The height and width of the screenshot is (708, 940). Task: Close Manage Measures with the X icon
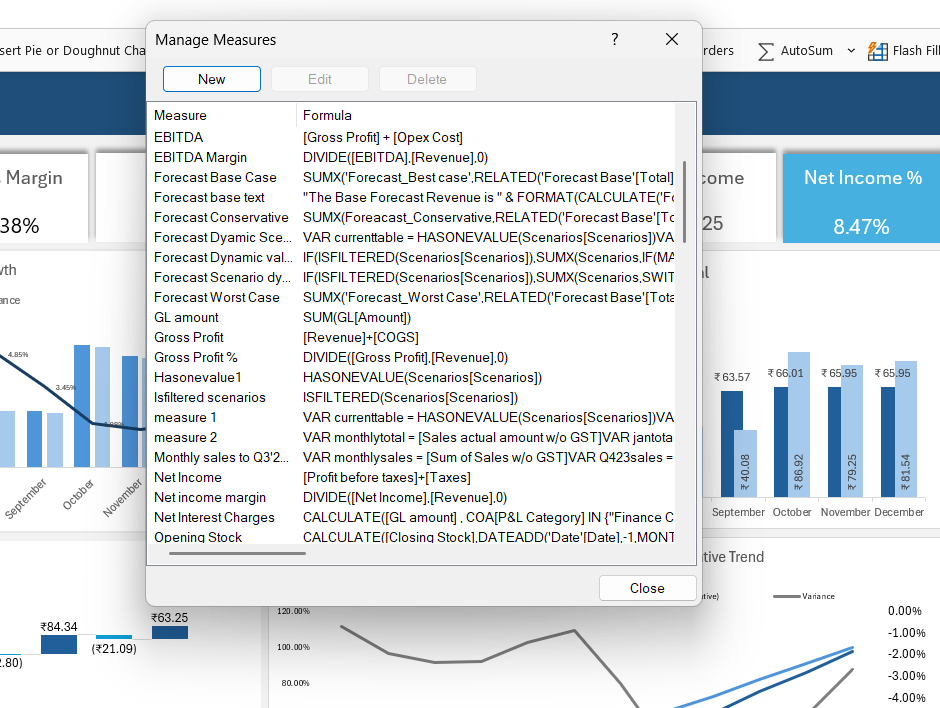(x=672, y=39)
